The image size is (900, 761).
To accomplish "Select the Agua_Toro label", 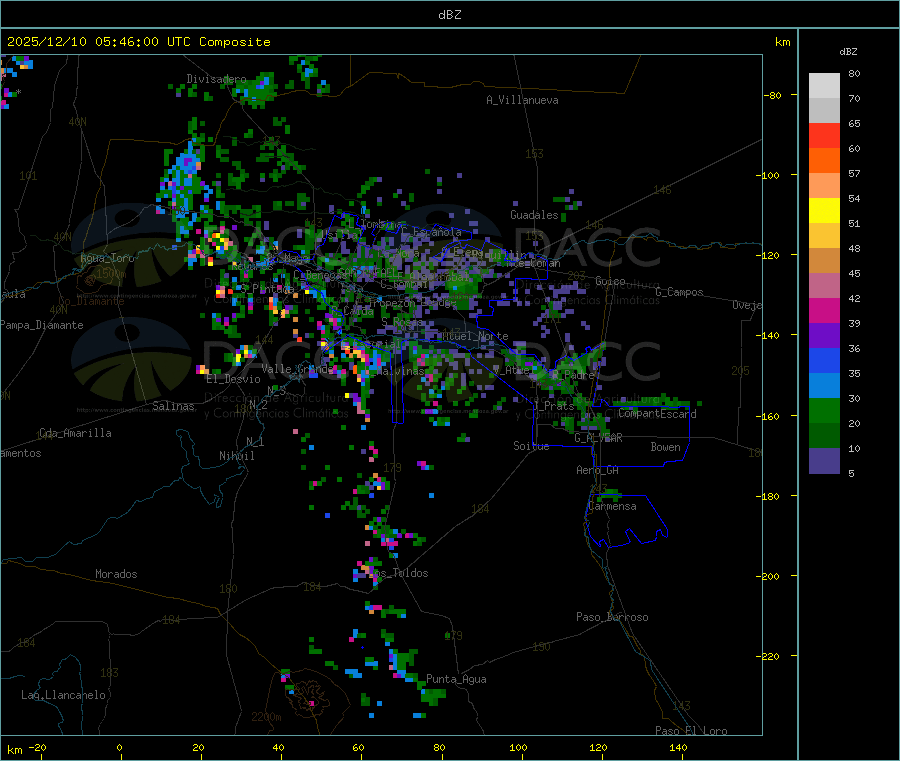I will point(107,258).
